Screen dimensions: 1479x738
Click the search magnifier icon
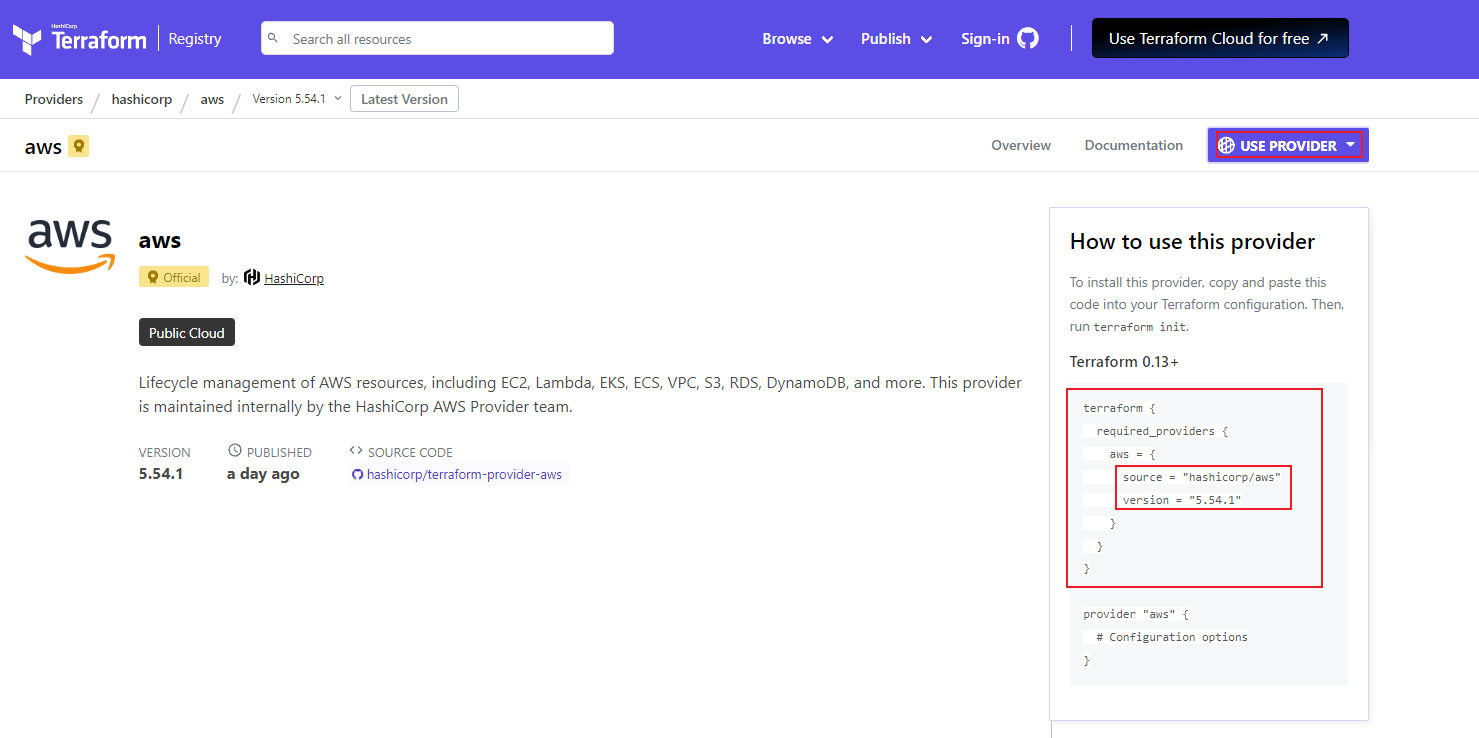point(274,39)
